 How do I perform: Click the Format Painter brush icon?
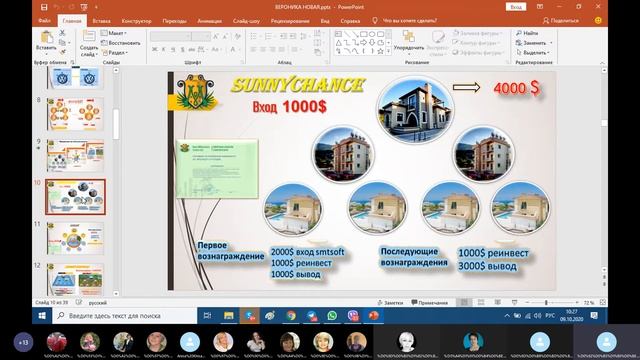coord(62,52)
